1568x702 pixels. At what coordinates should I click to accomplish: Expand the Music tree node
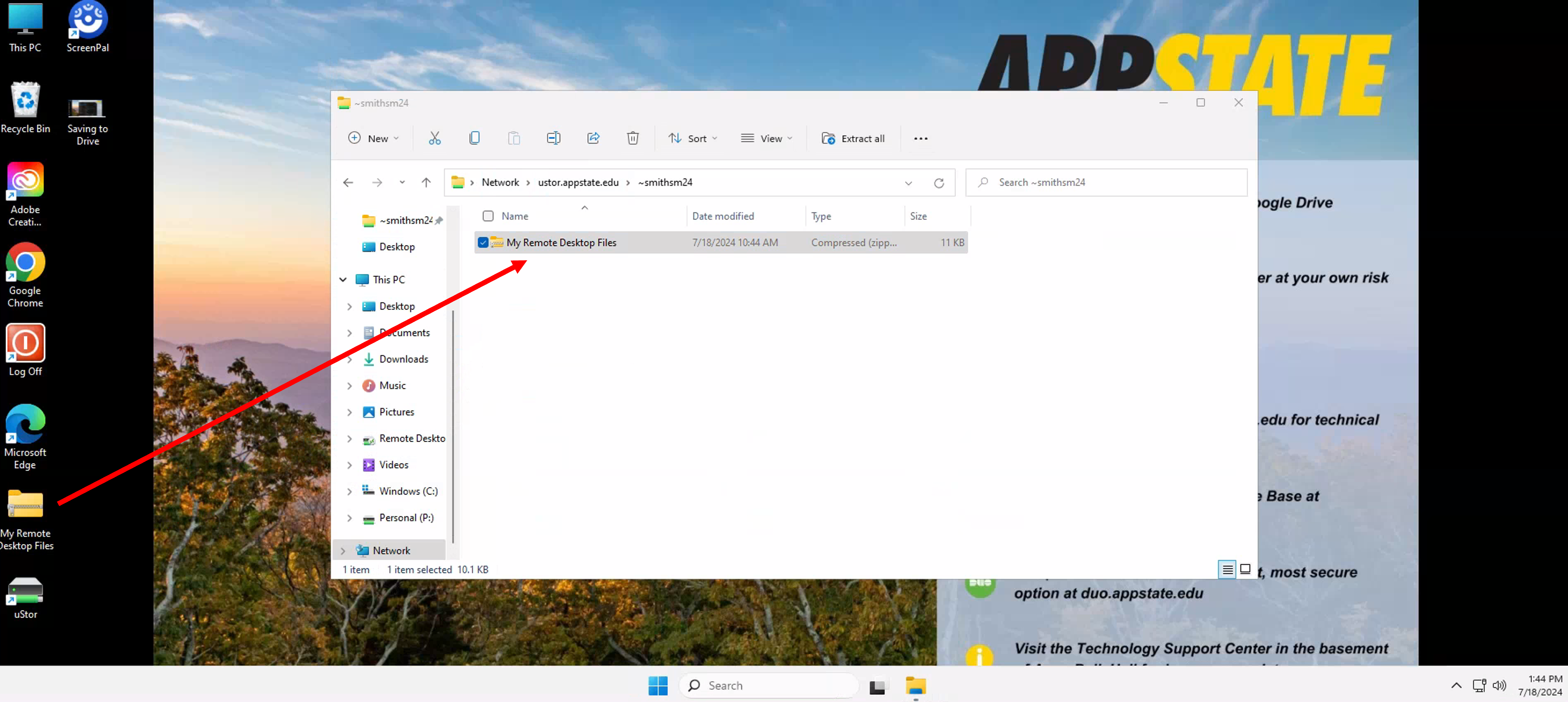(349, 385)
